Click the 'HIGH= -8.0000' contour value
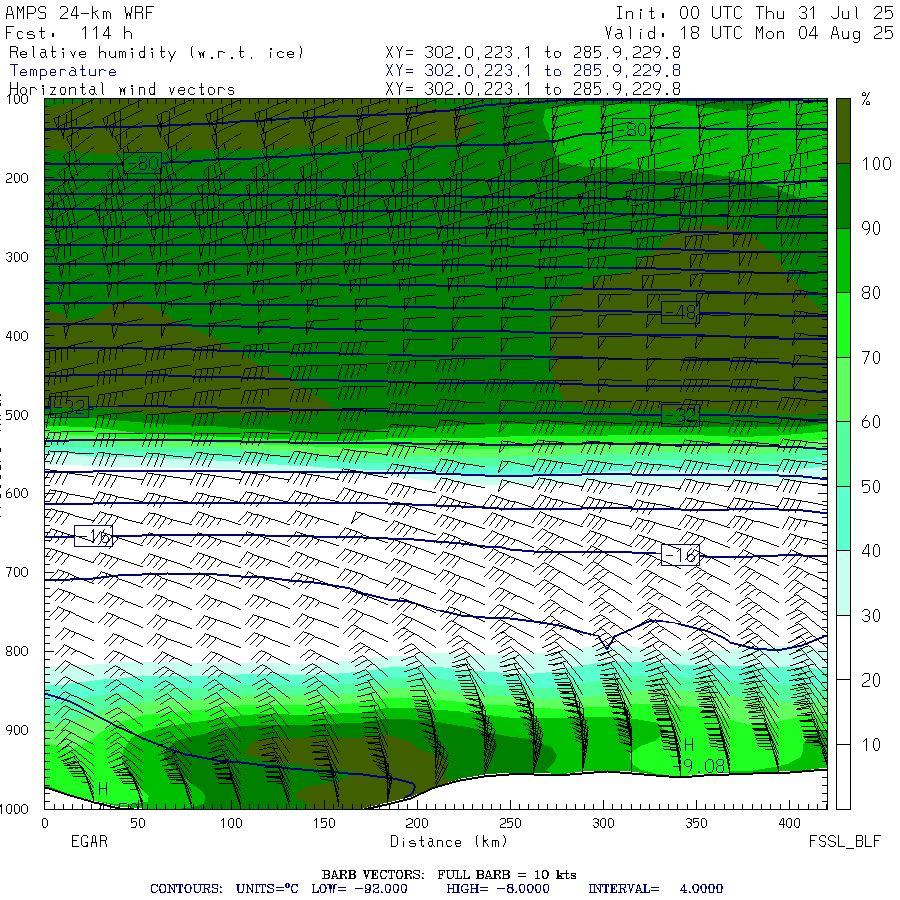The height and width of the screenshot is (900, 900). coord(498,889)
